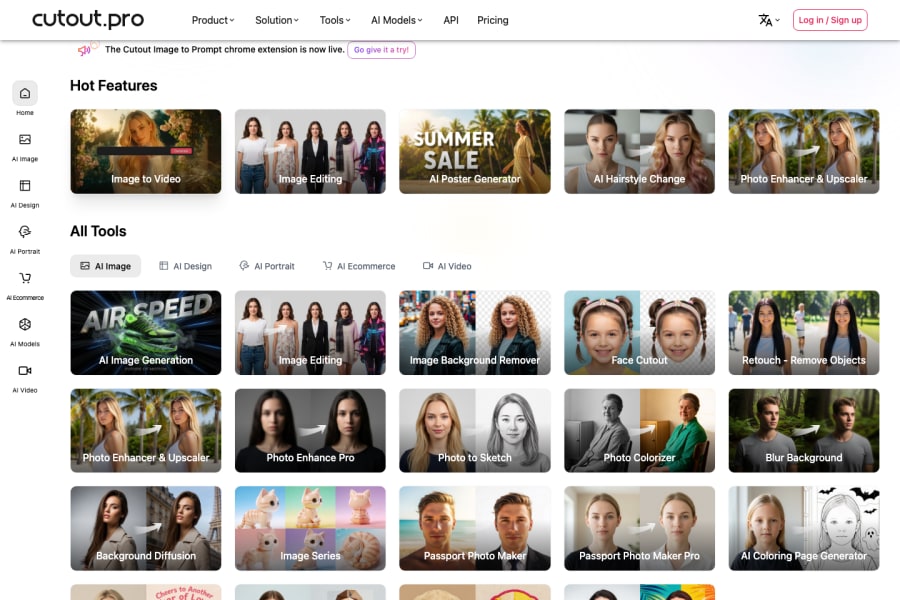Click the Log in / Sign up button
This screenshot has width=900, height=600.
pos(830,19)
